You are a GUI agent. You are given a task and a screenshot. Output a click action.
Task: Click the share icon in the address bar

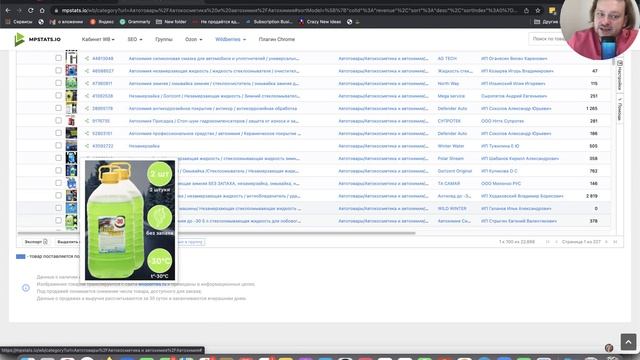(x=527, y=11)
